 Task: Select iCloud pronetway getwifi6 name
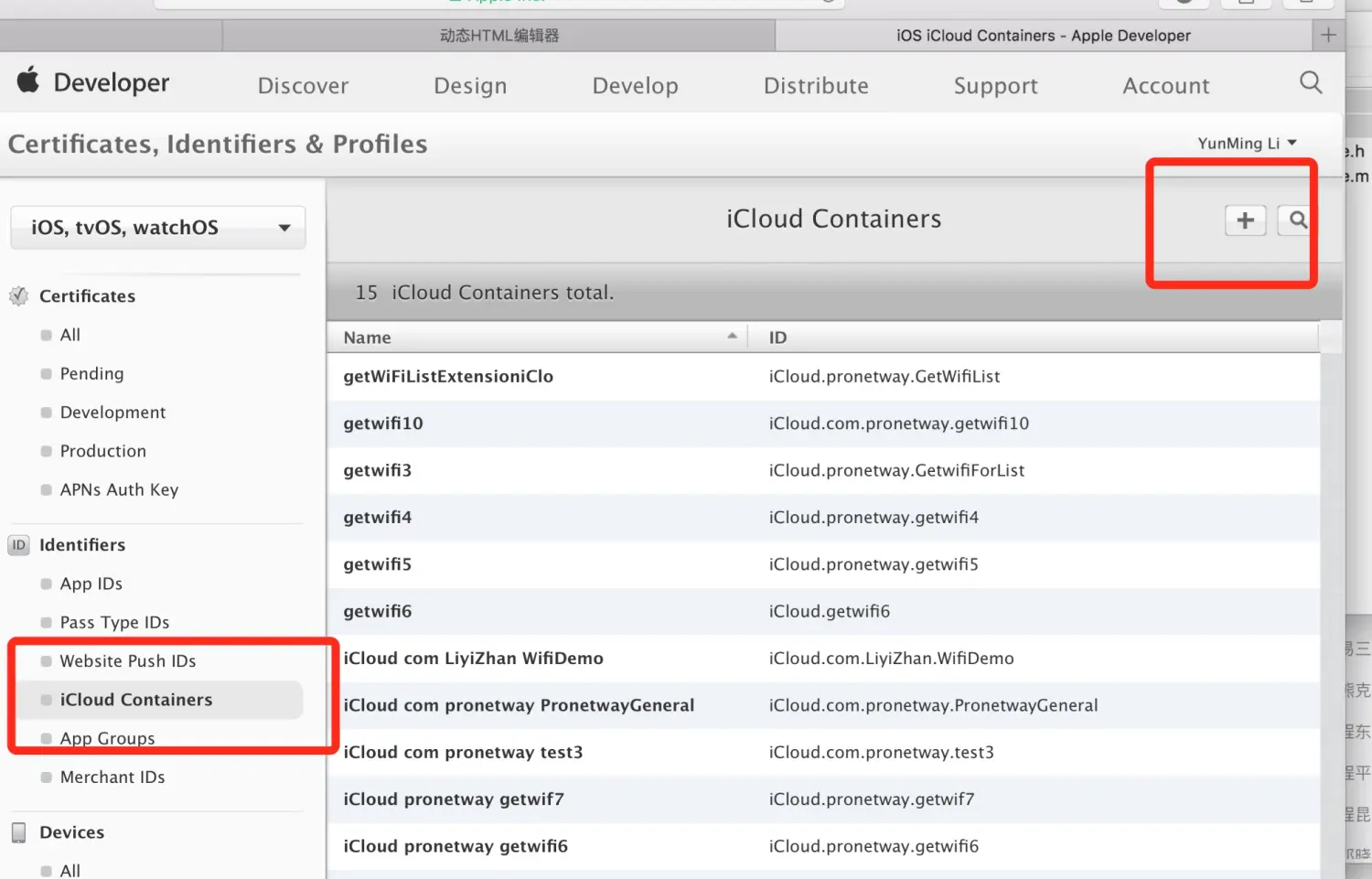pos(456,847)
